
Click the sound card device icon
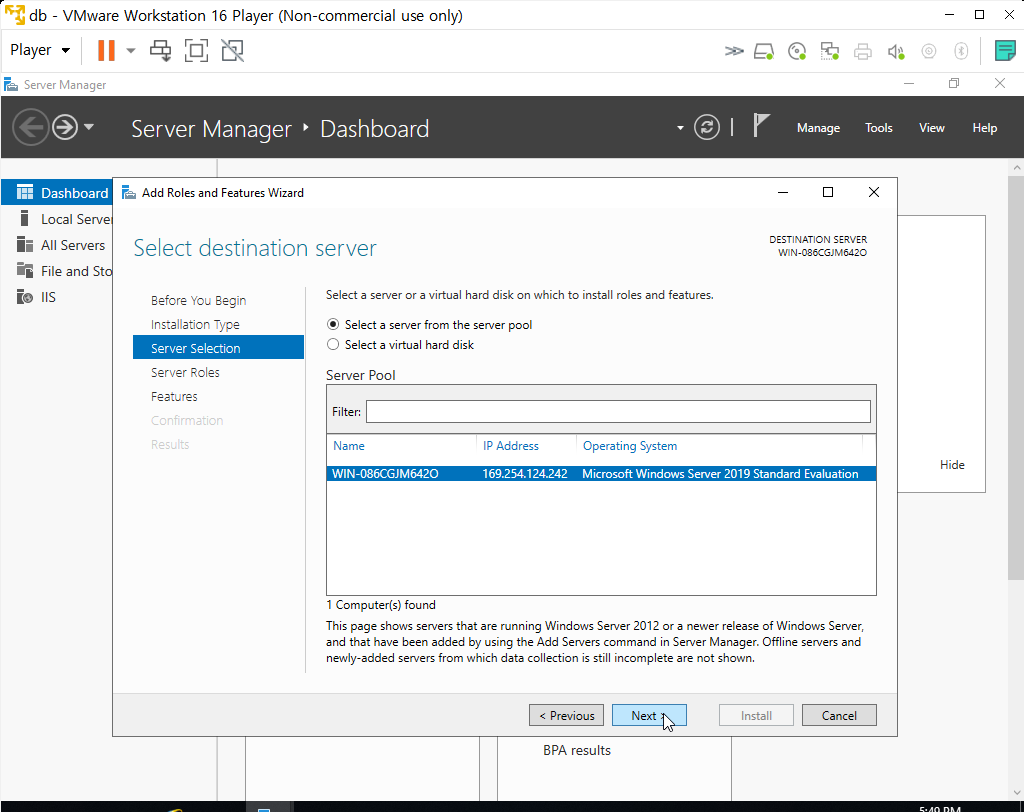(x=896, y=51)
